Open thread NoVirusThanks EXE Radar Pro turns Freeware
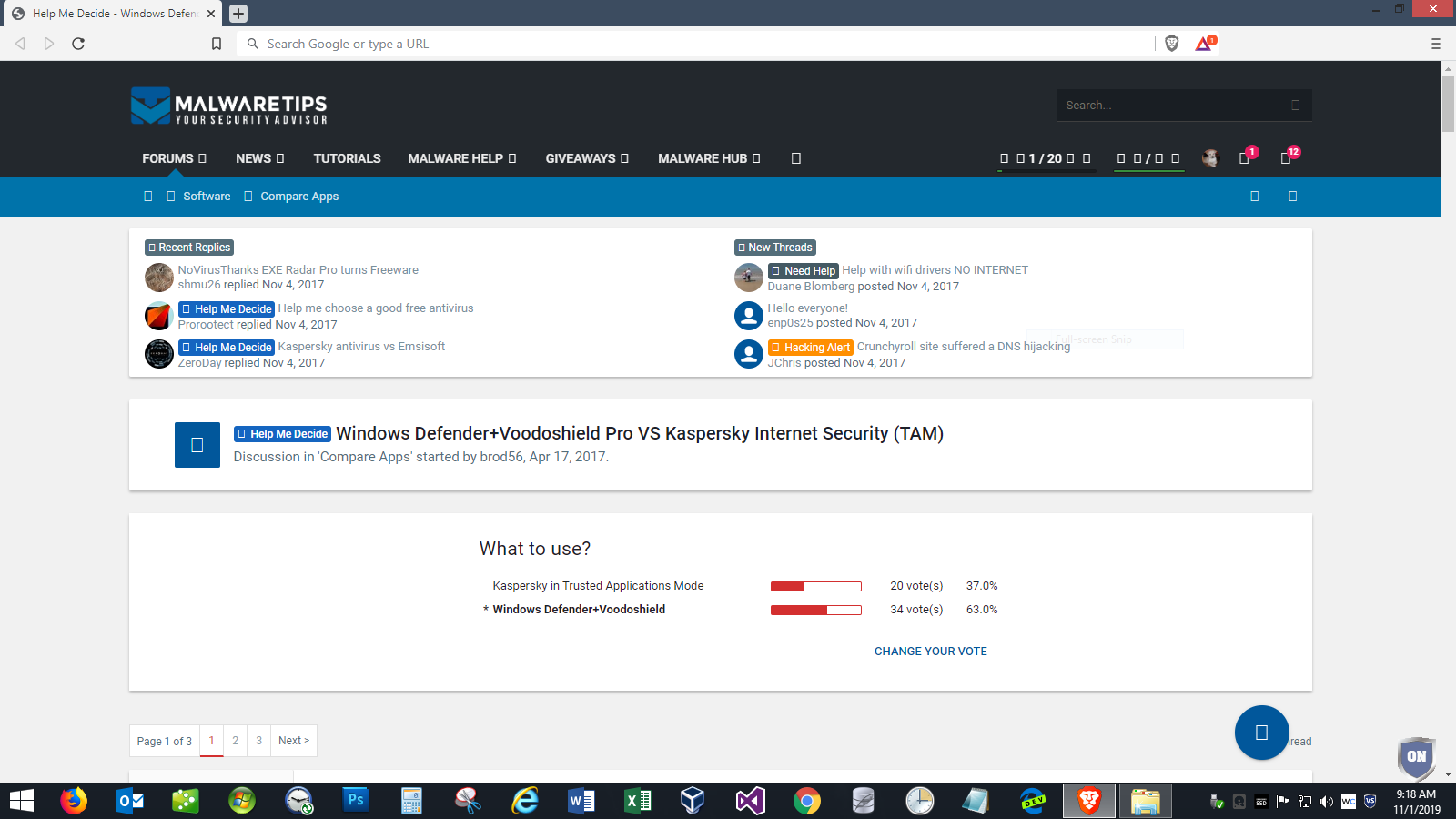Image resolution: width=1456 pixels, height=819 pixels. (298, 270)
